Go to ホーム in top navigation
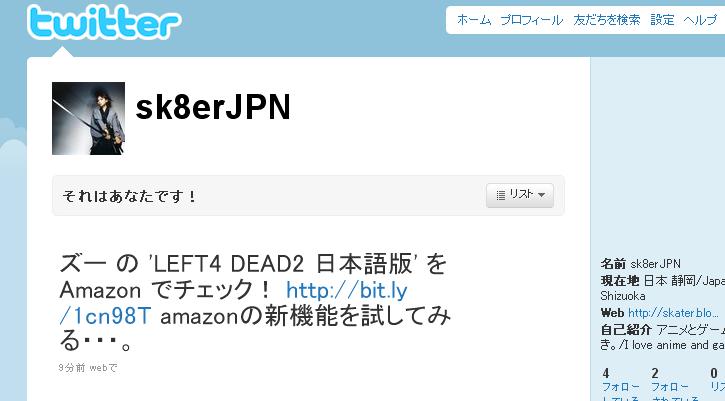 (473, 20)
